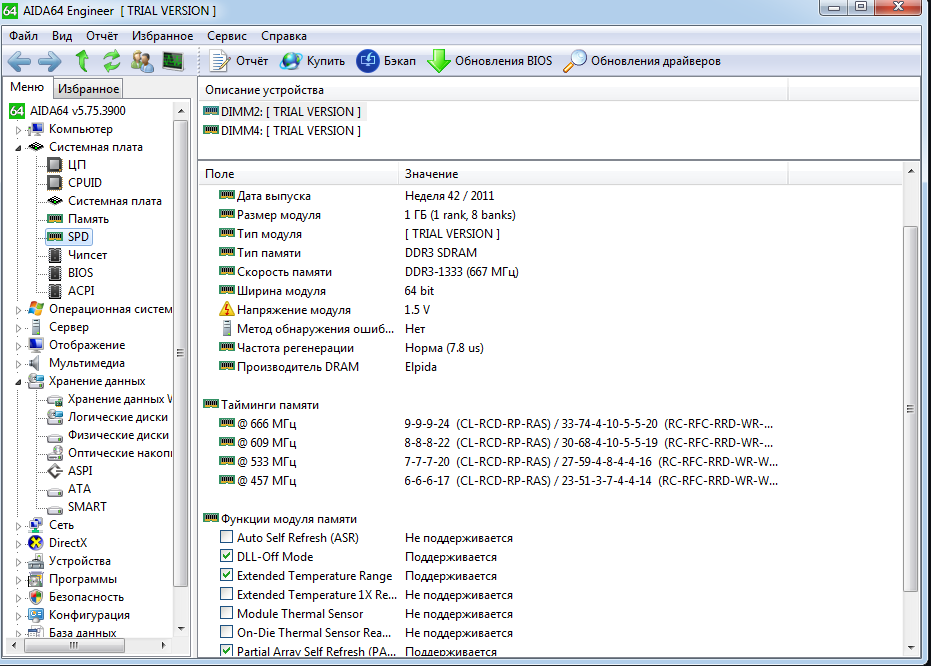Screen dimensions: 931x666
Task: Open the Сервис menu
Action: (x=227, y=36)
